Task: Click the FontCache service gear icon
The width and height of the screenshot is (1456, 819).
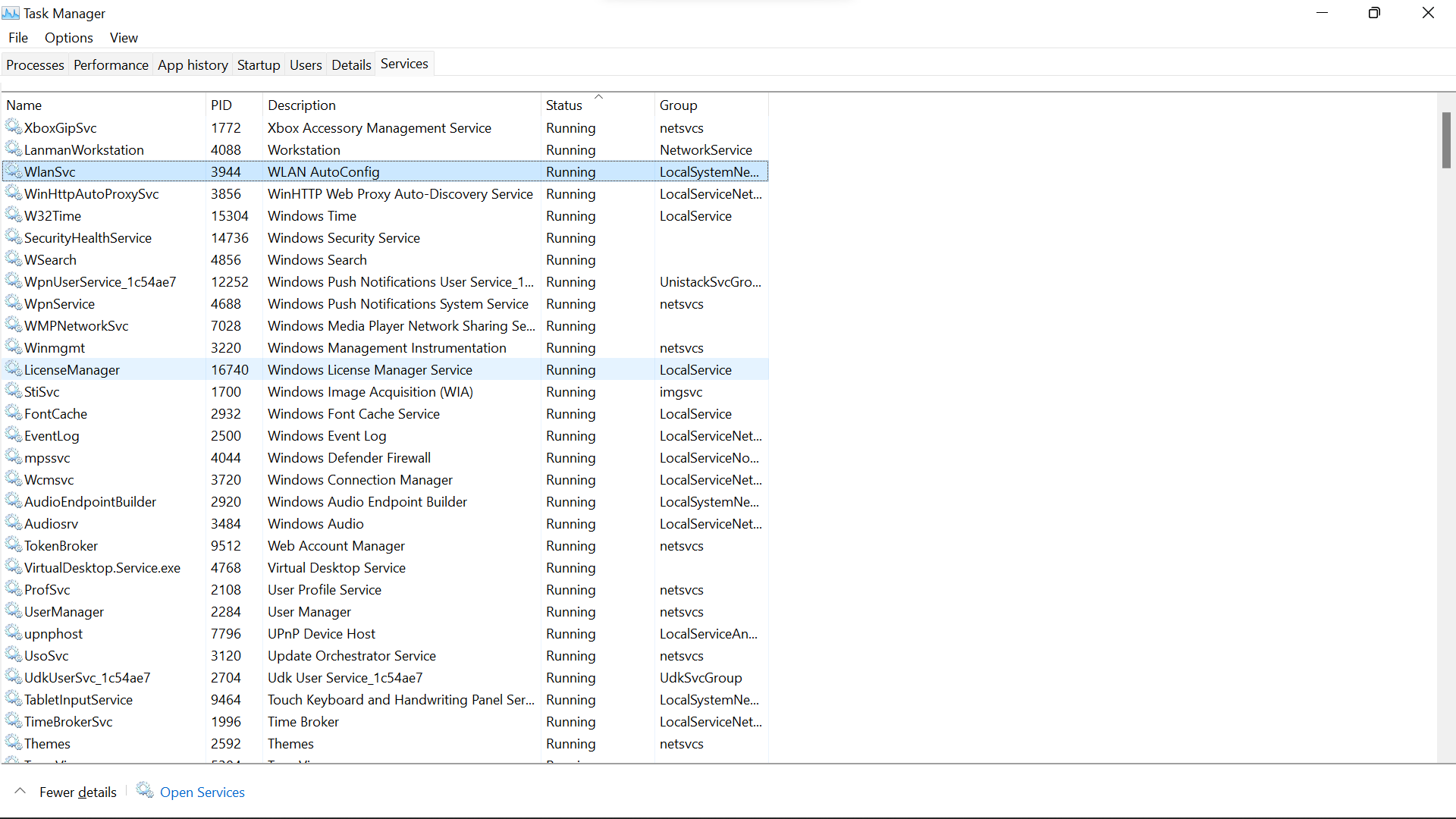Action: (14, 413)
